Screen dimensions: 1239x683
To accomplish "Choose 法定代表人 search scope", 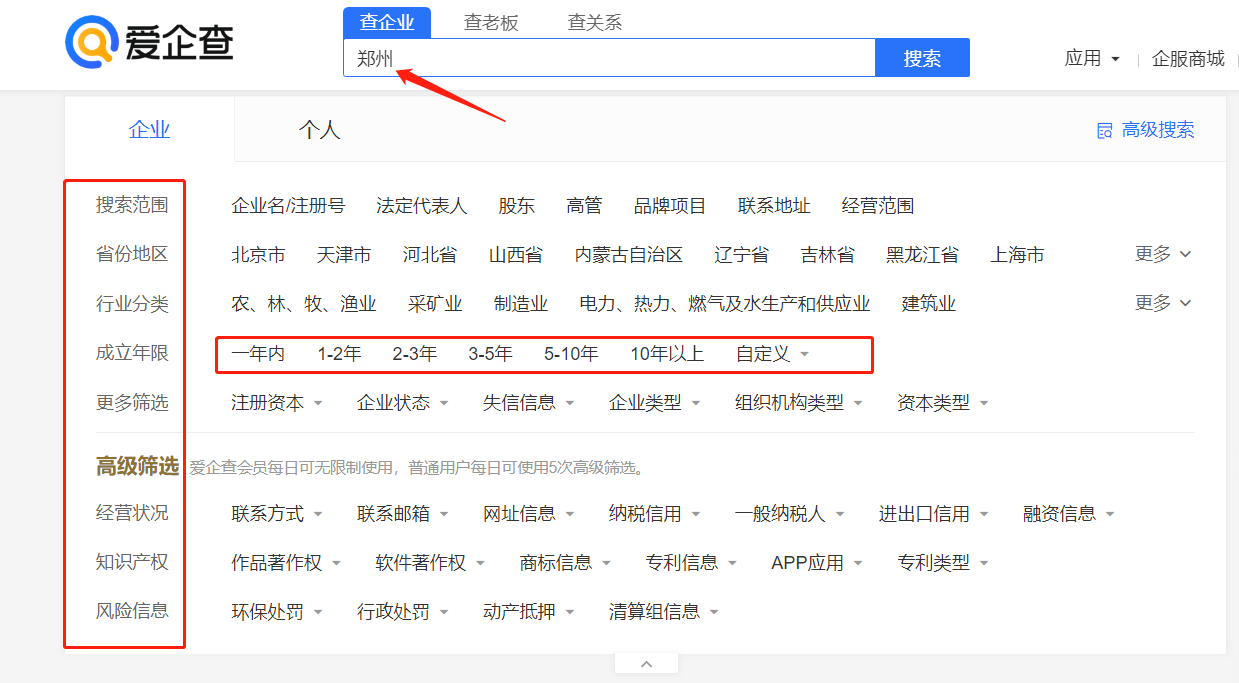I will 421,206.
